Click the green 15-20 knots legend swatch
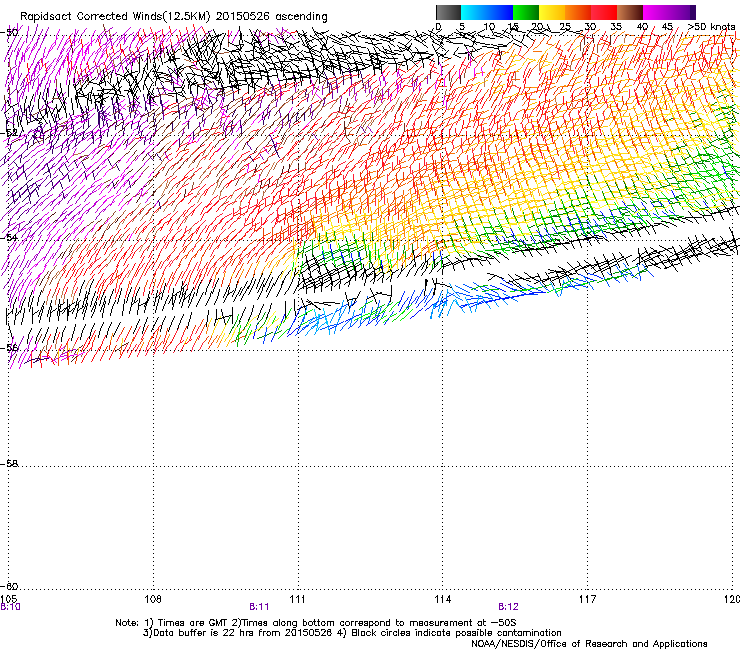Viewport: 740px width, 650px height. point(526,12)
